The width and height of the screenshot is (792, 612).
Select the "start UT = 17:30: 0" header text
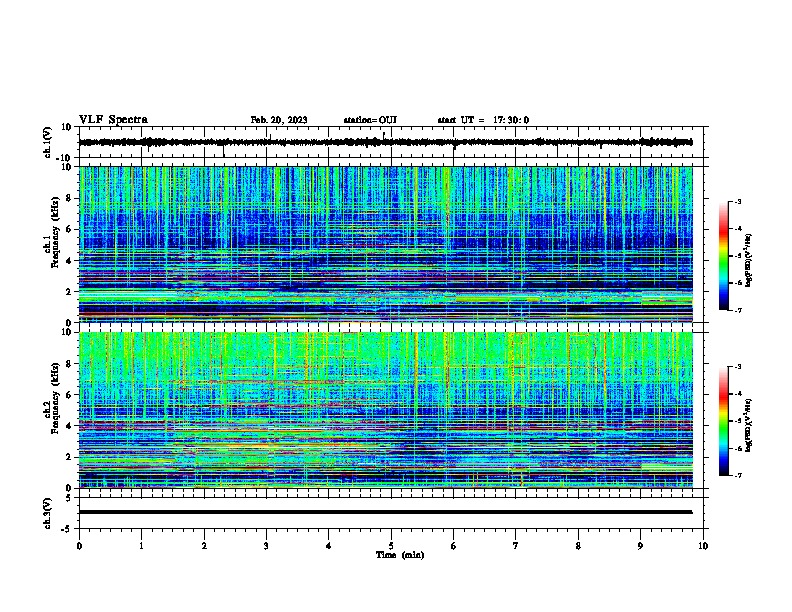point(483,120)
